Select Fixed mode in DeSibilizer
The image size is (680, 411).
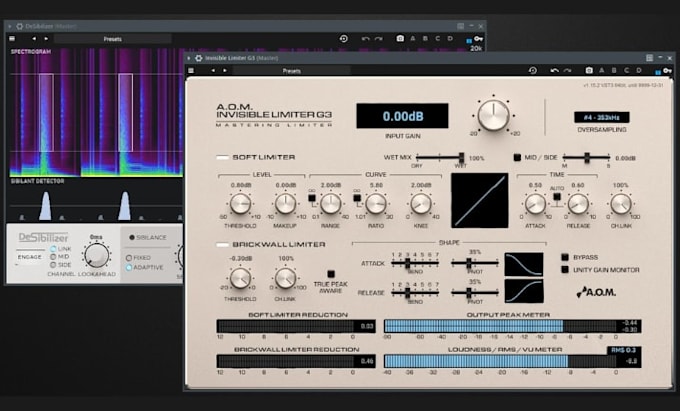(129, 258)
